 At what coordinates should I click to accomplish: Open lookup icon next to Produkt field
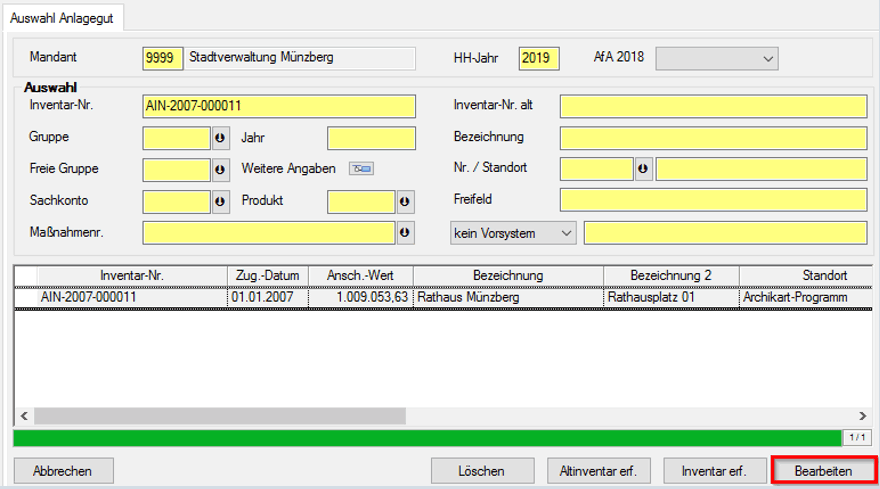pos(405,202)
